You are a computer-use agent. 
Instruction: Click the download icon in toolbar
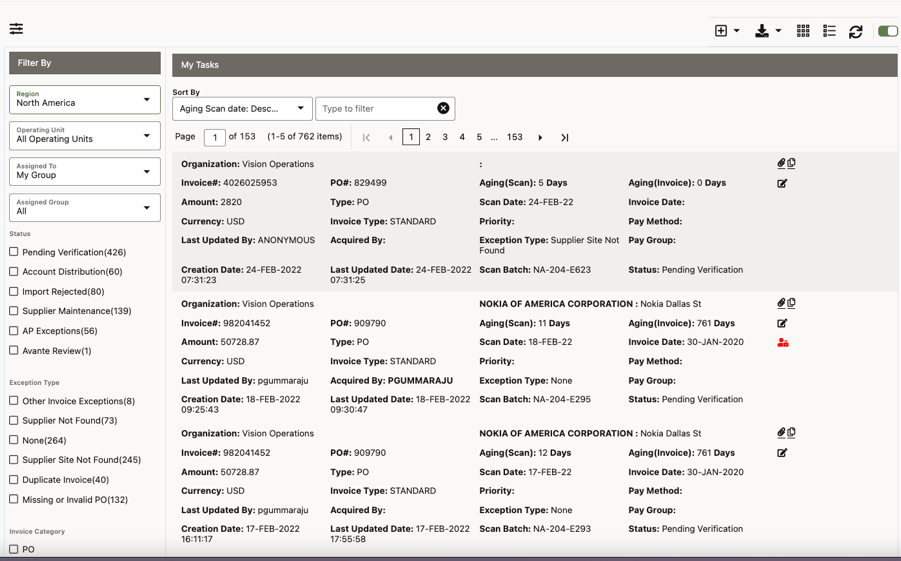762,31
